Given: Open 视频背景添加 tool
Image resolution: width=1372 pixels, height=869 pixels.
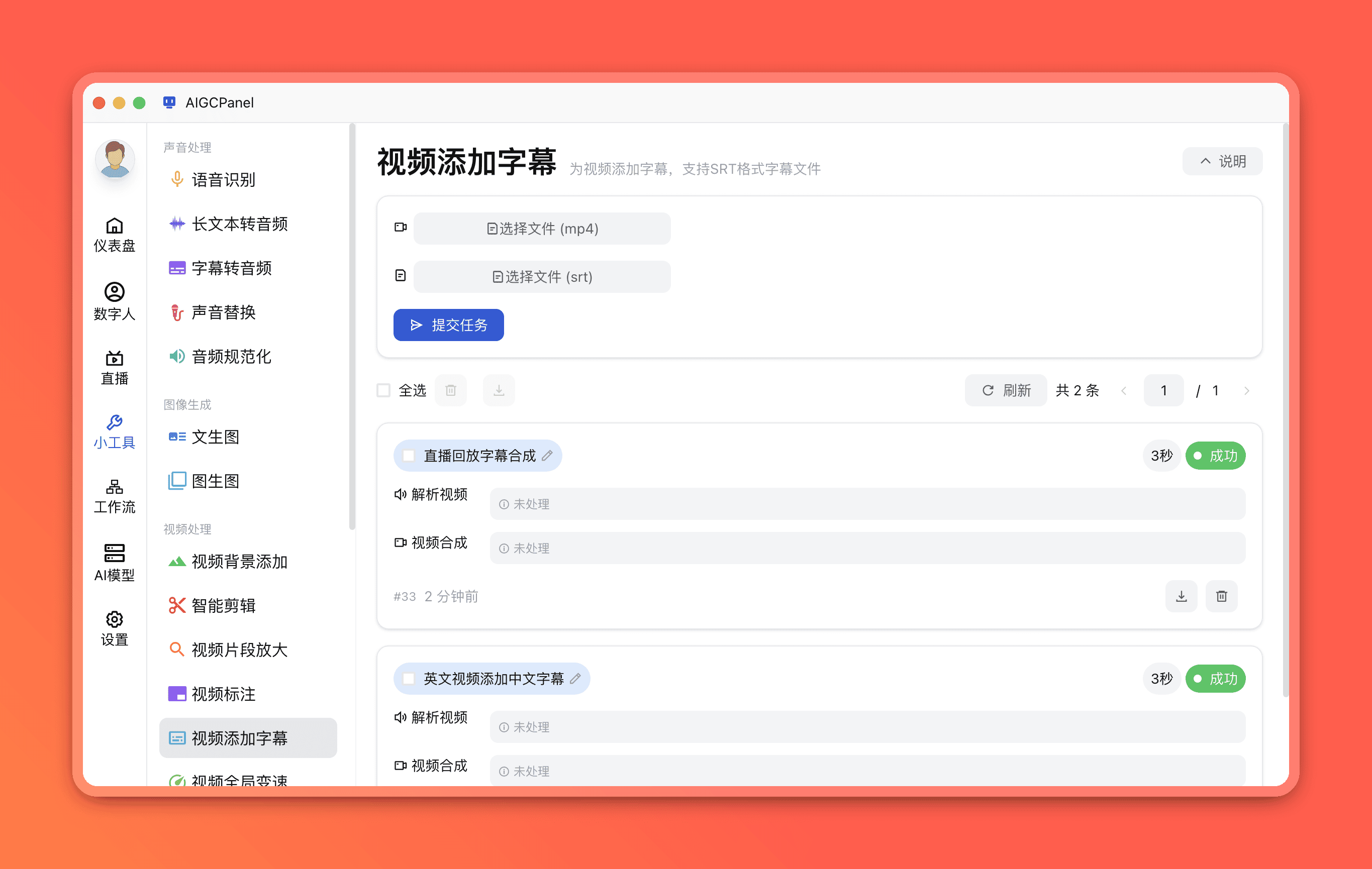Looking at the screenshot, I should [x=248, y=562].
